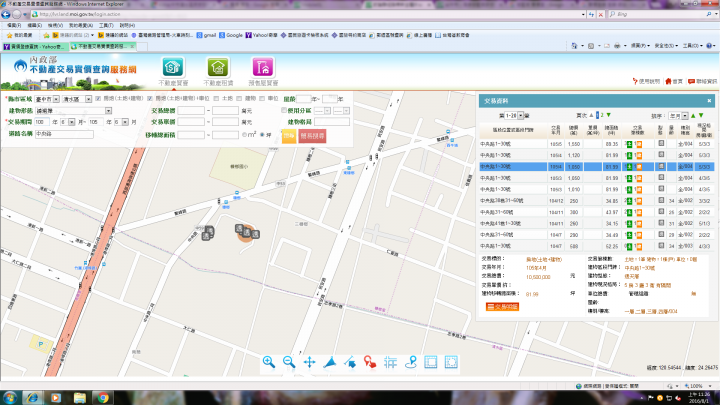
Task: Open the district dropdown showing 清水區
Action: pyautogui.click(x=77, y=99)
